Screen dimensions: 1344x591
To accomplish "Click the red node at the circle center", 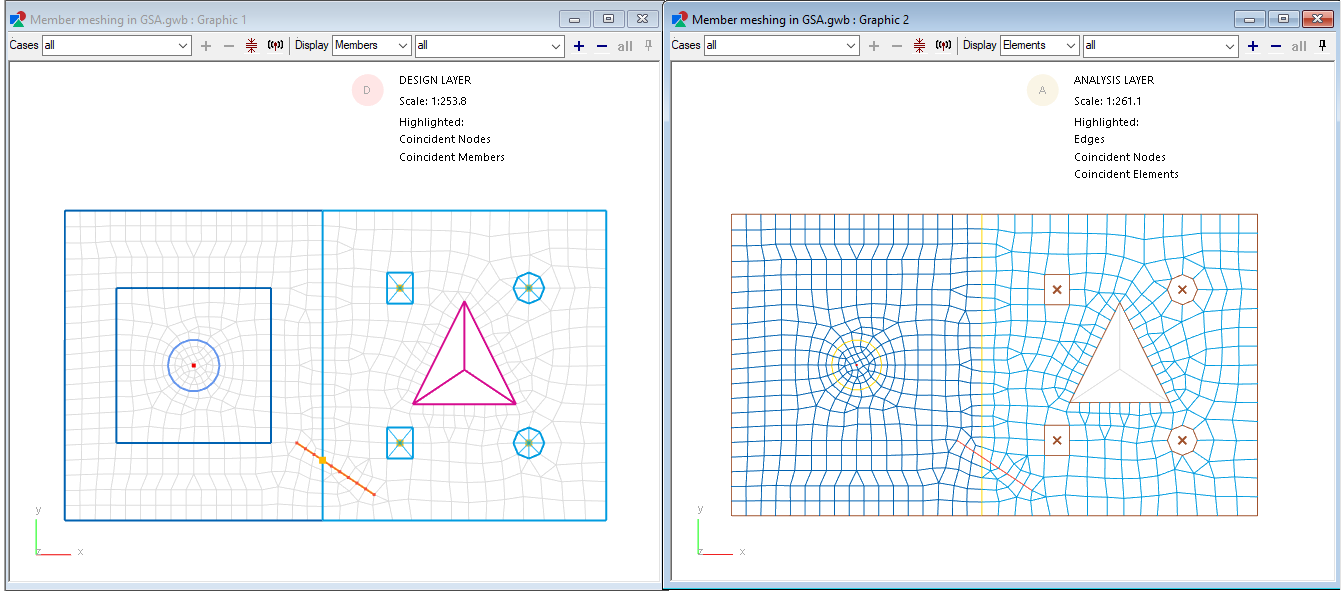I will 193,366.
